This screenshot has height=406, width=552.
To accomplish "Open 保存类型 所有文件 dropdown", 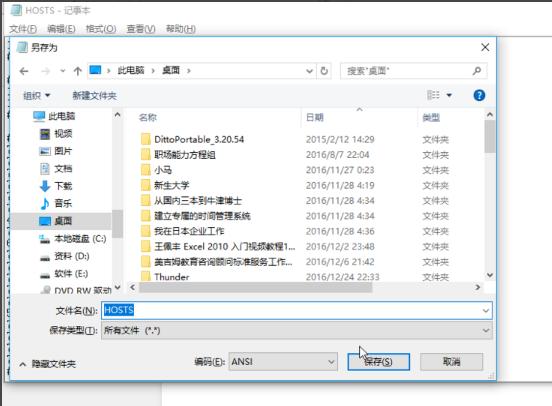I will click(296, 330).
